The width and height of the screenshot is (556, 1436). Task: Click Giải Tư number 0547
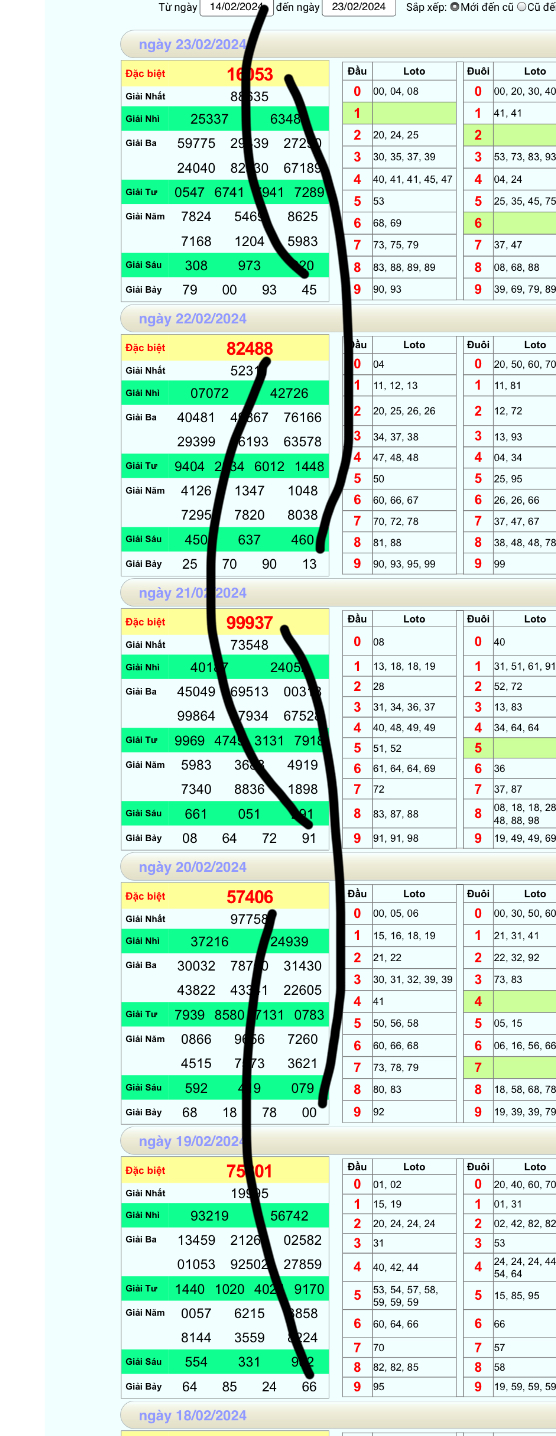coord(189,192)
